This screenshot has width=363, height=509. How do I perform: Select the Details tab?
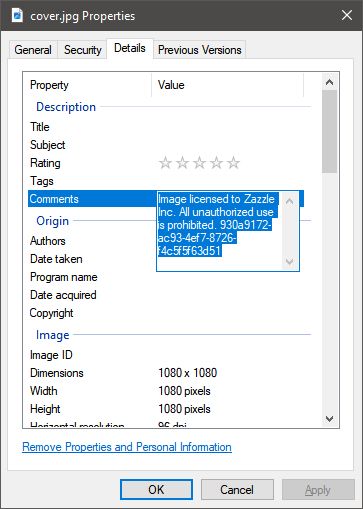tap(130, 48)
